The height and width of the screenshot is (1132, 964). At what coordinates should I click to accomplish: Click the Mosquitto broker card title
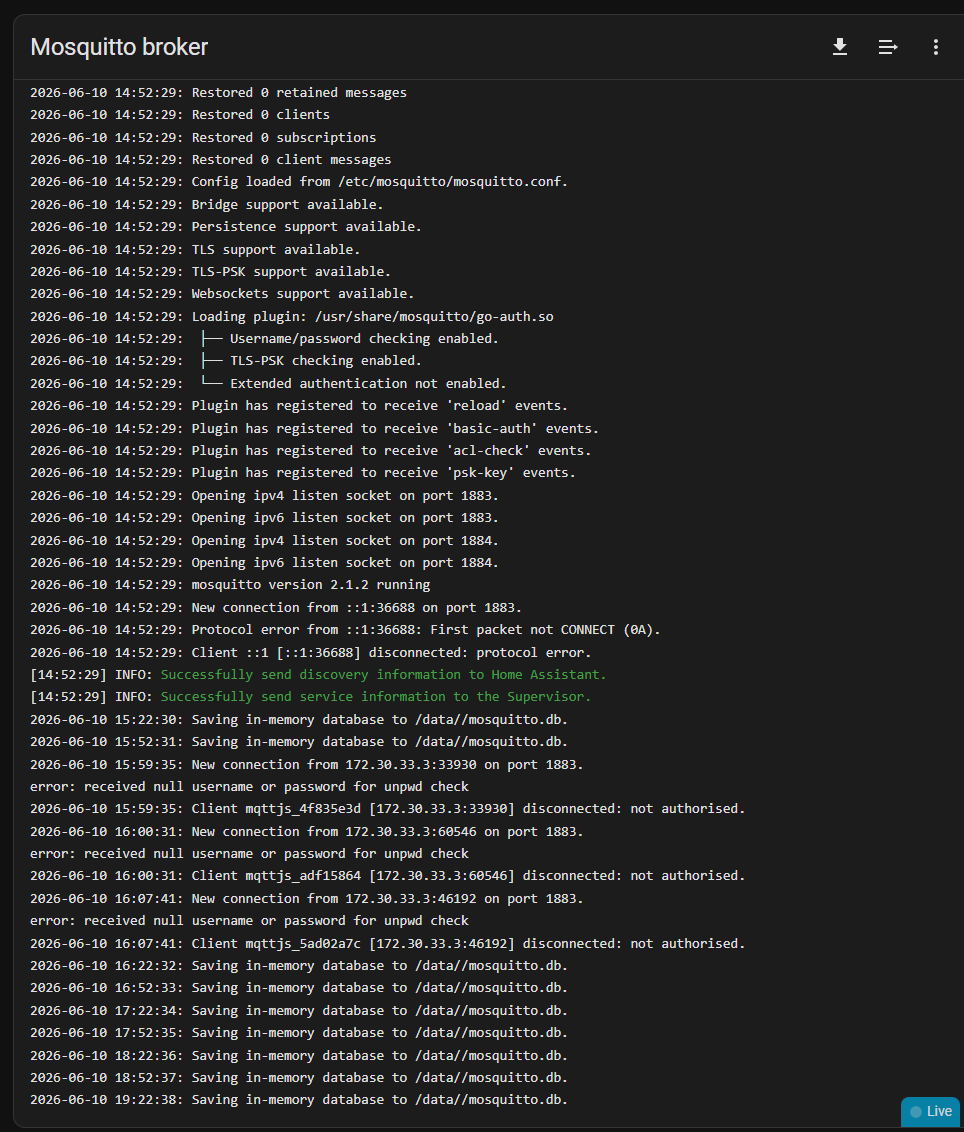pos(119,47)
